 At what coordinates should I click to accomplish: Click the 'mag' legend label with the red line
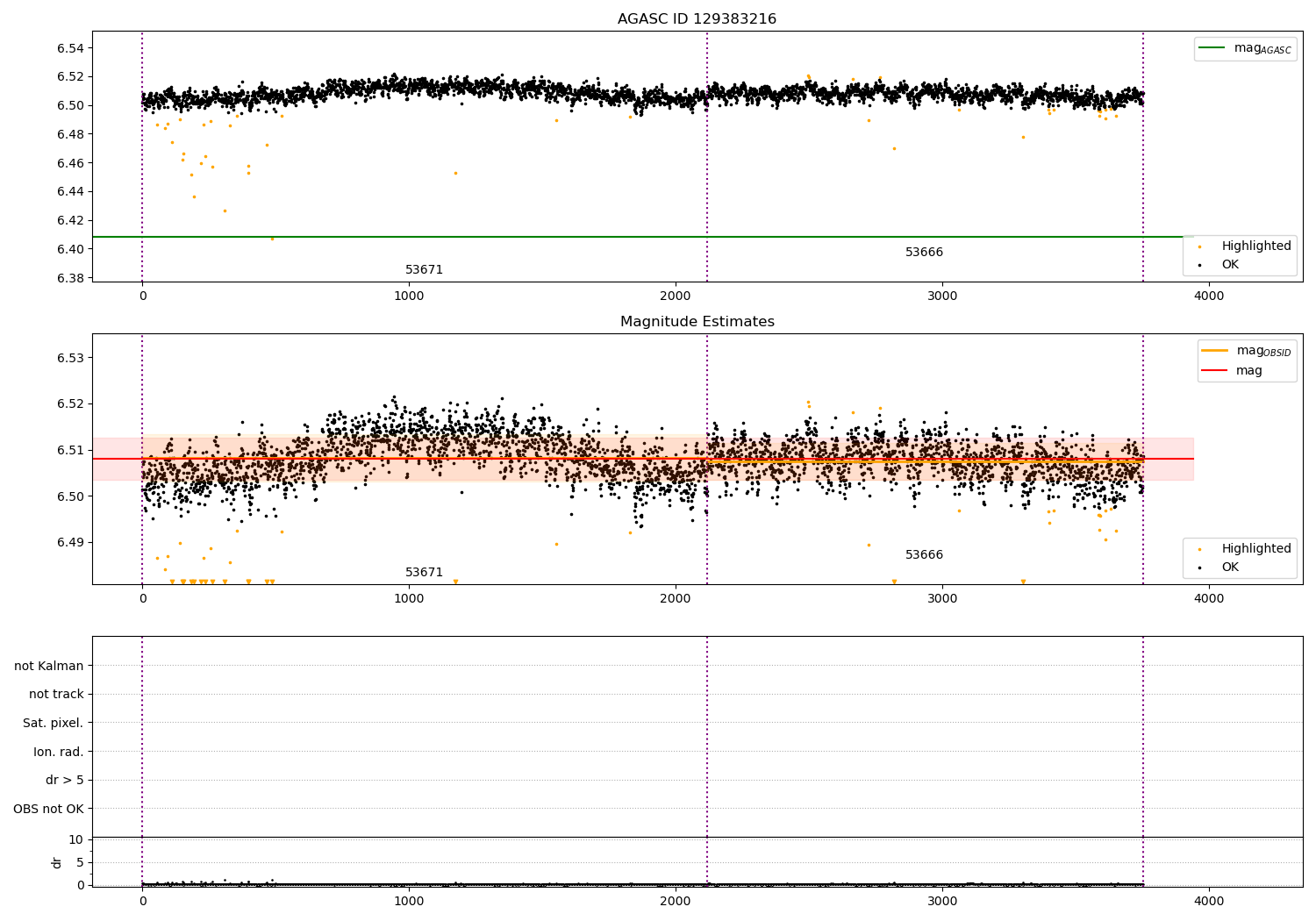pos(1249,371)
